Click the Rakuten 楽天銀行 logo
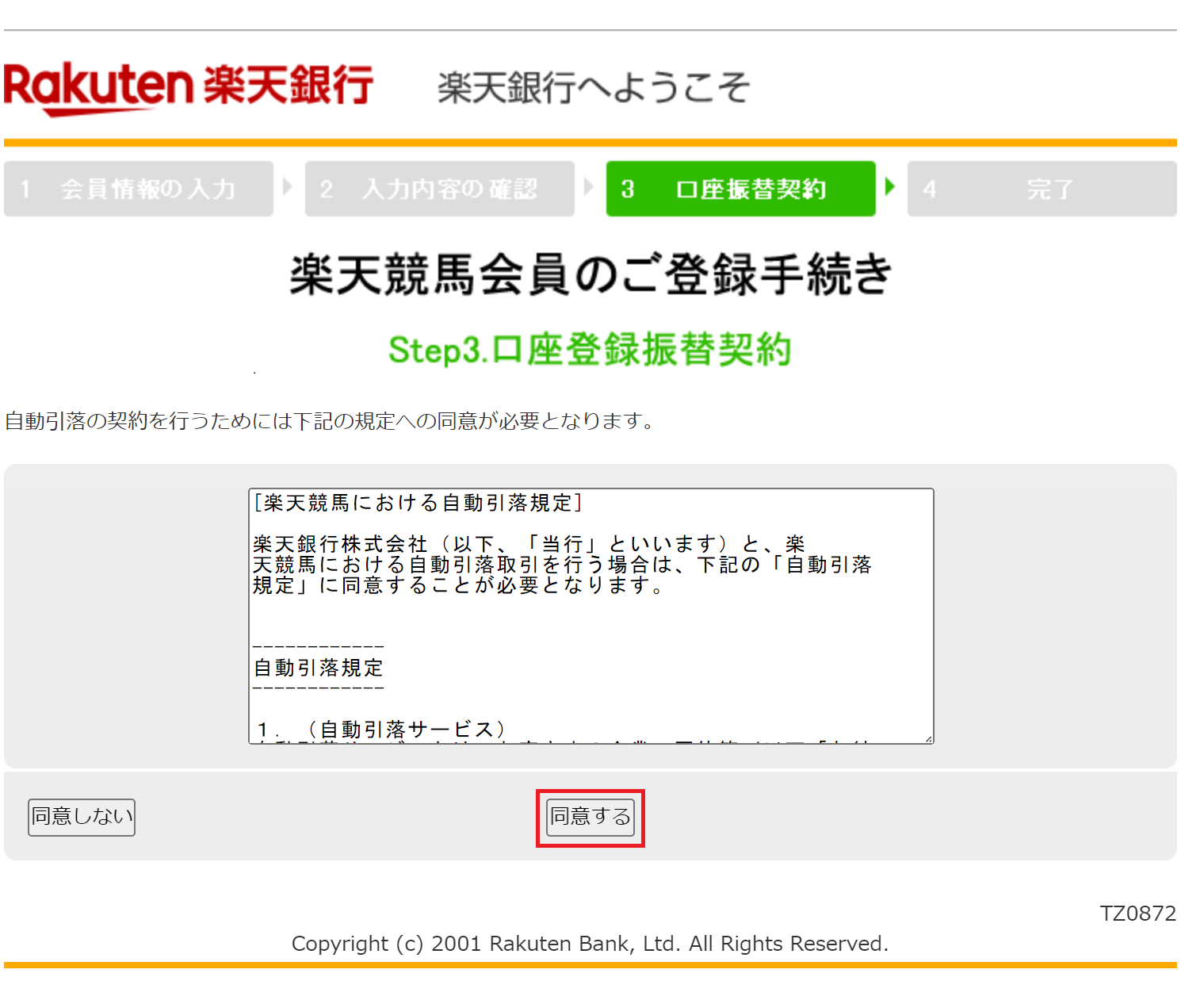1204x1000 pixels. click(189, 87)
